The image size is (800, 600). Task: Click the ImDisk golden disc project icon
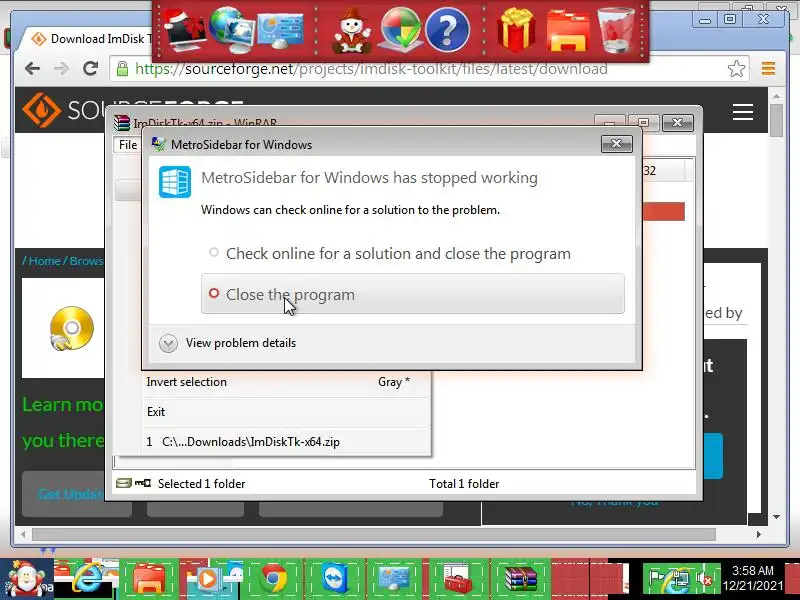pos(71,328)
